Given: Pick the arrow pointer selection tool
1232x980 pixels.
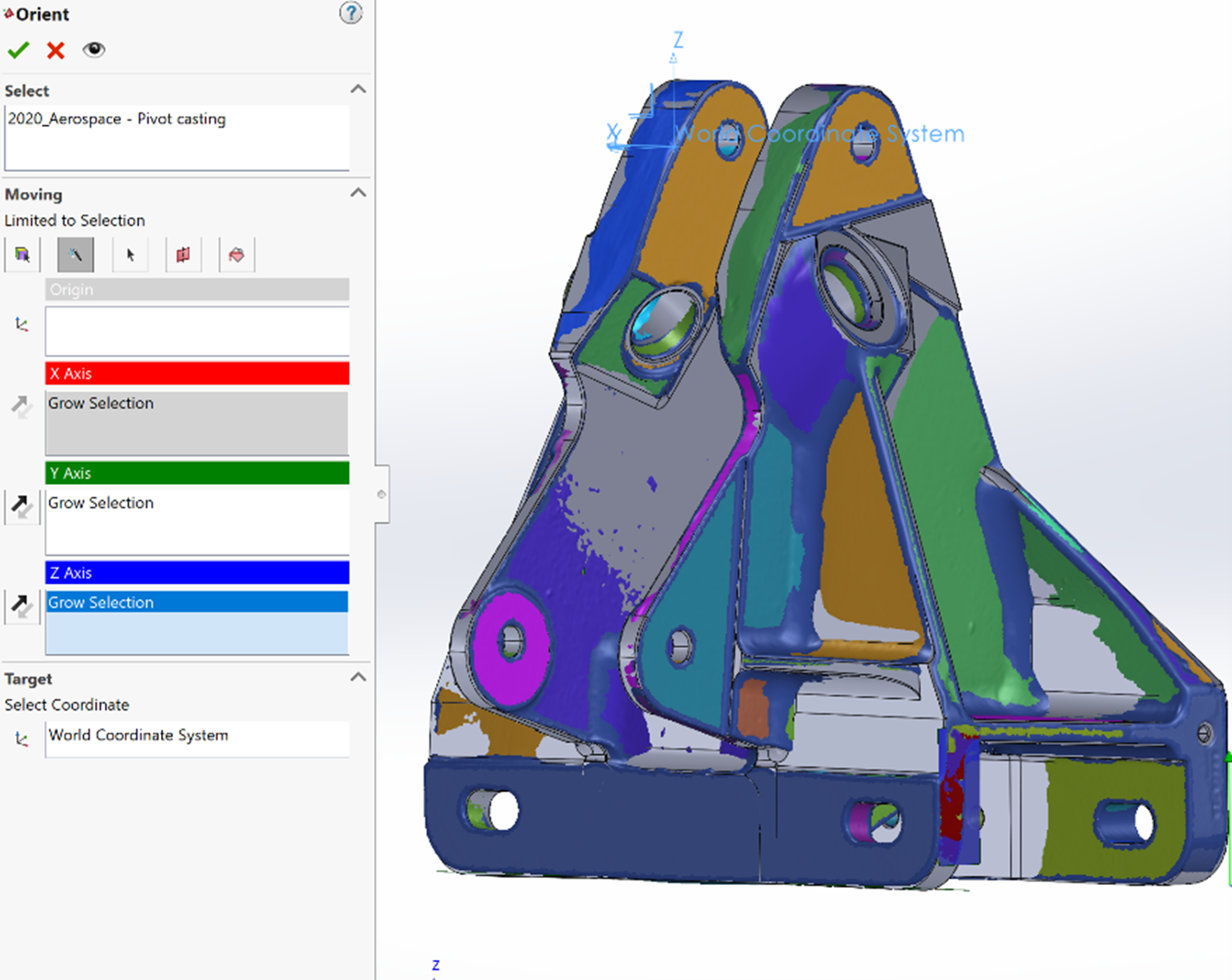Looking at the screenshot, I should coord(130,255).
